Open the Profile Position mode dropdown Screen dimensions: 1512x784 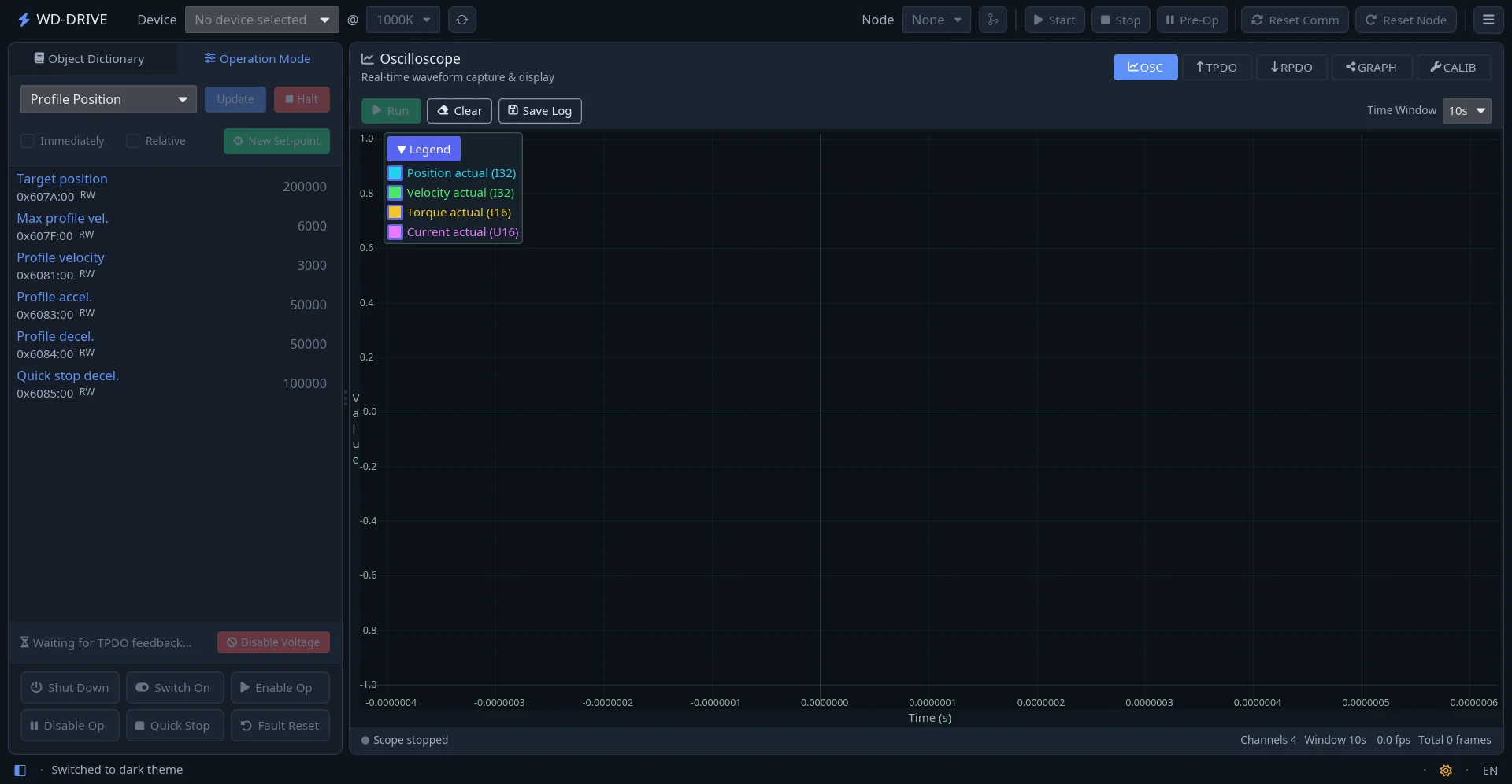tap(109, 99)
